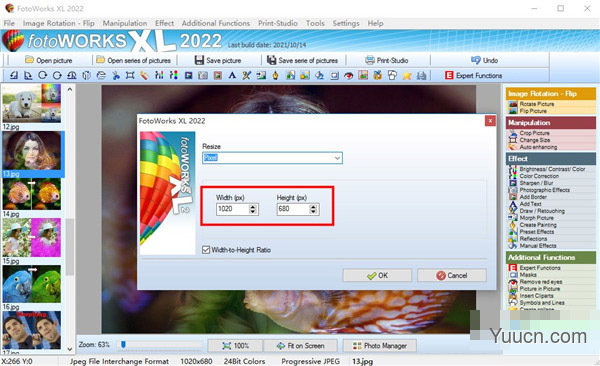Click the Undo button
This screenshot has height=366, width=600.
pos(484,60)
